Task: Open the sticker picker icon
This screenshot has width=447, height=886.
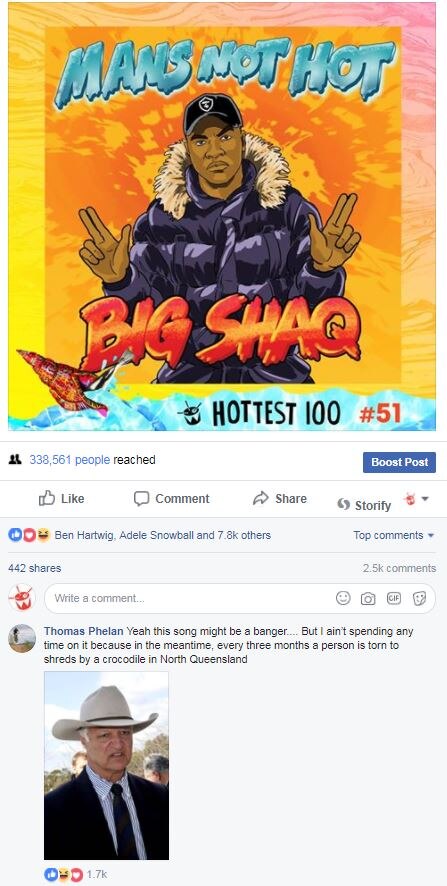Action: point(419,598)
